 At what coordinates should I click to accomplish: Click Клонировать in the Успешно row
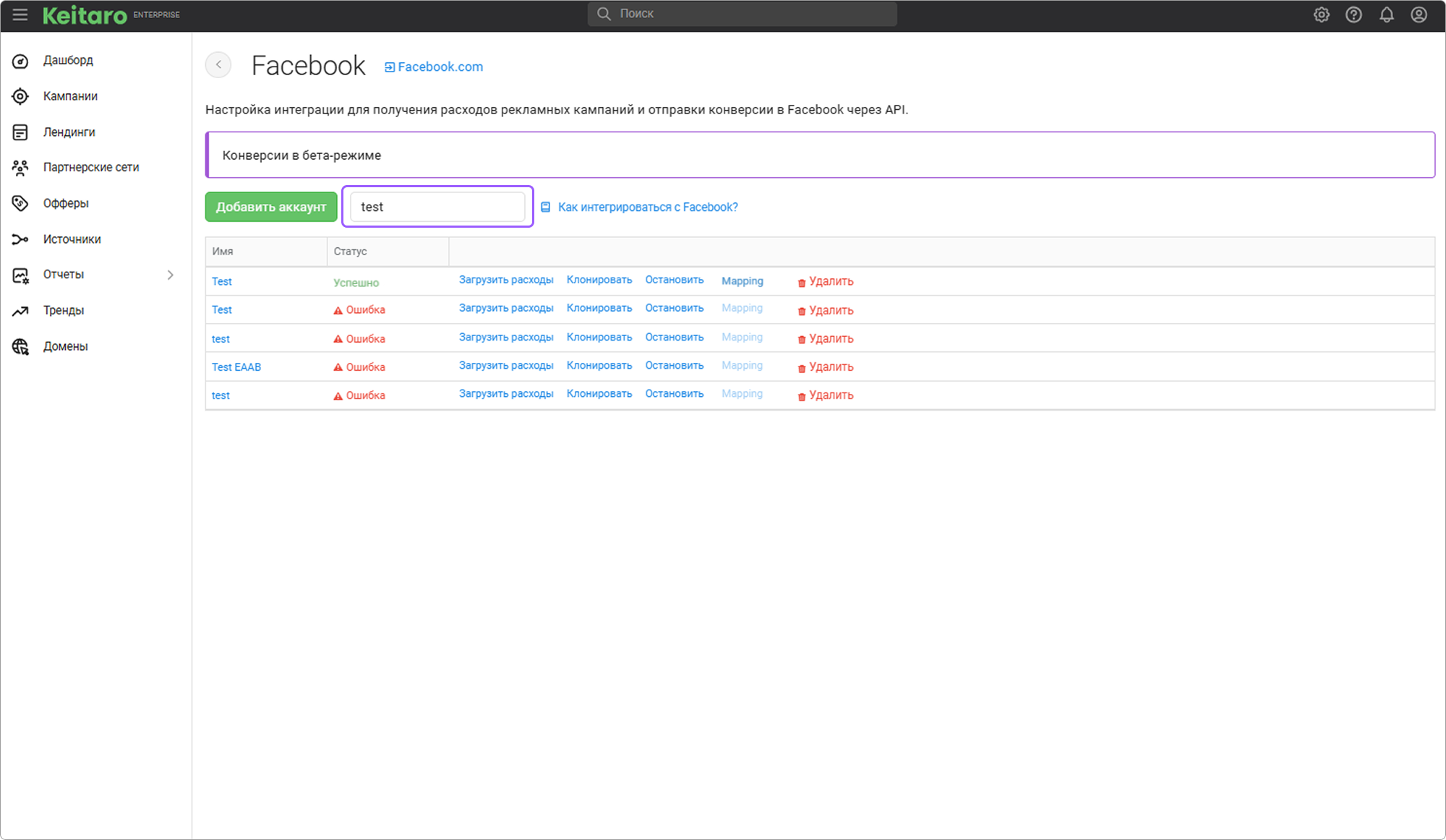pos(599,280)
